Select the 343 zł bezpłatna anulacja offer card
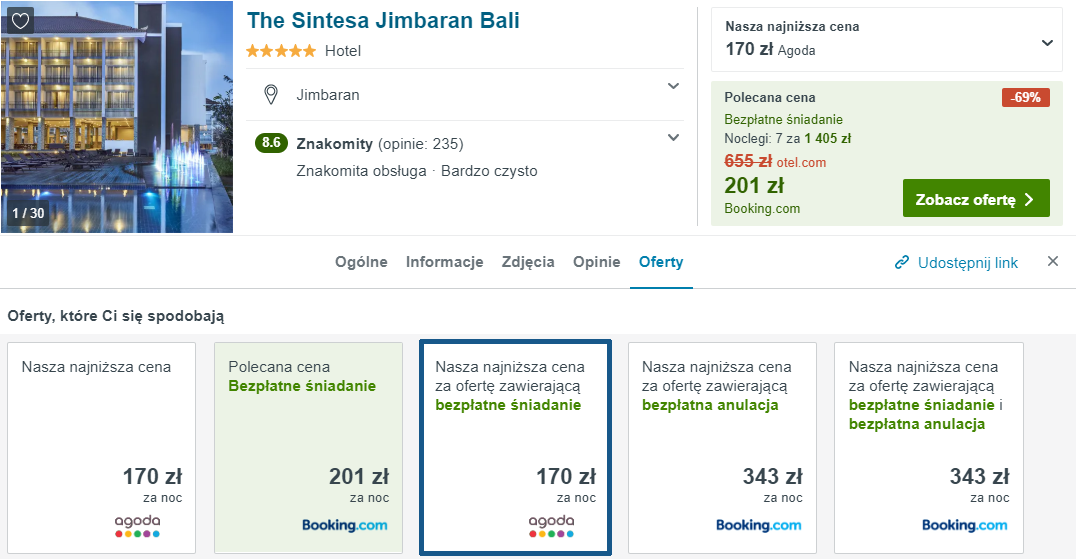 [x=722, y=447]
